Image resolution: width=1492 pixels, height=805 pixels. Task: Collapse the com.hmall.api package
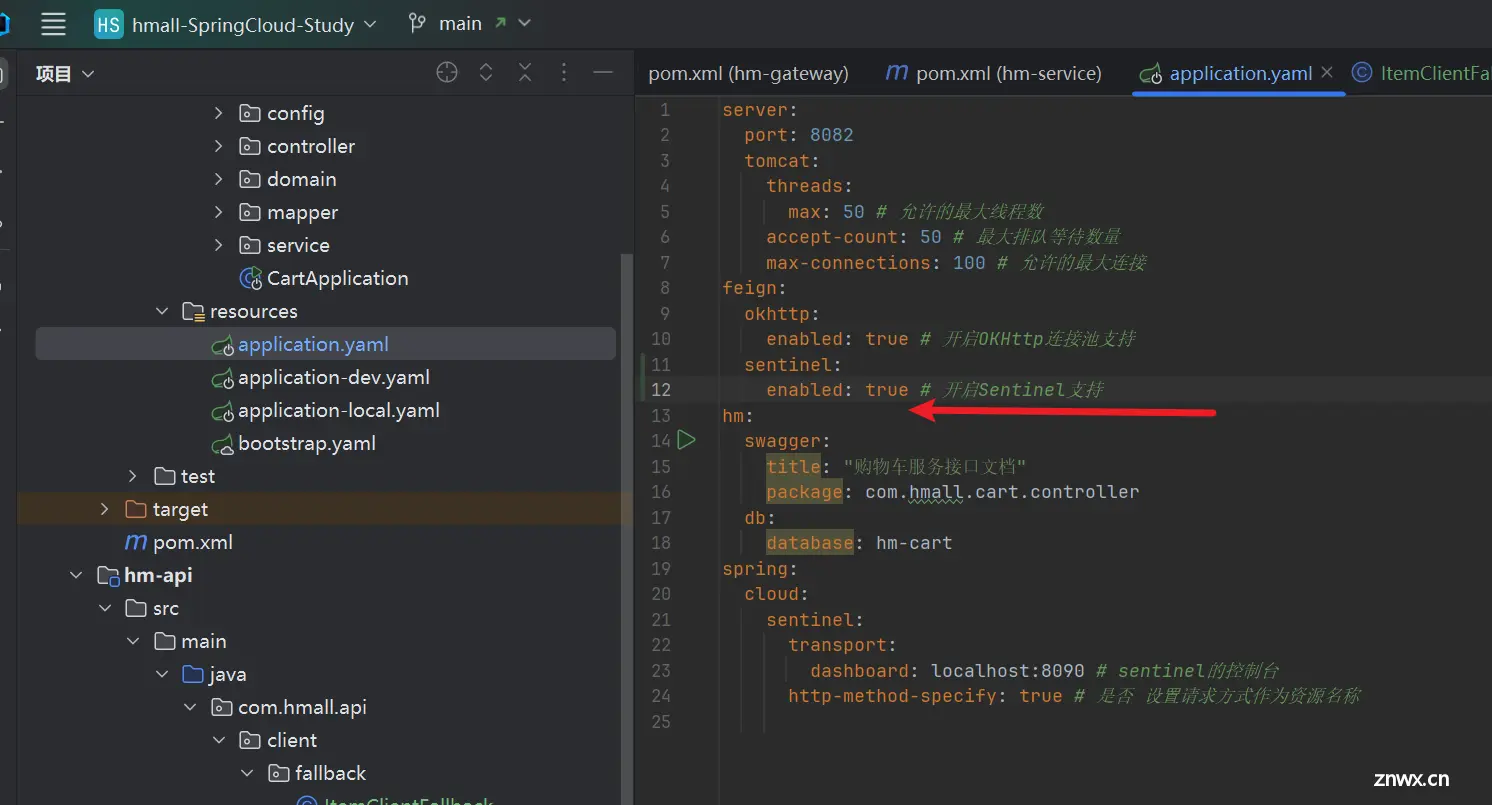190,707
